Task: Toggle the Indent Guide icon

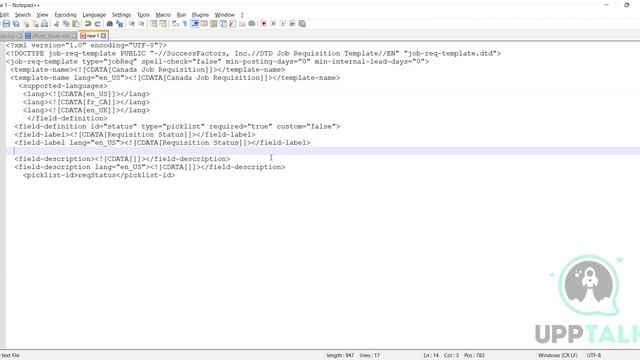Action: [195, 24]
